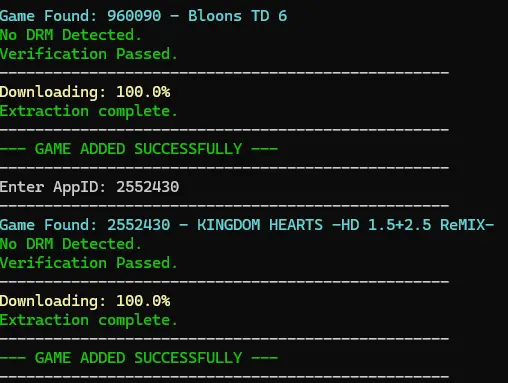
Task: Click the dashed separator at the very bottom
Action: click(x=224, y=377)
